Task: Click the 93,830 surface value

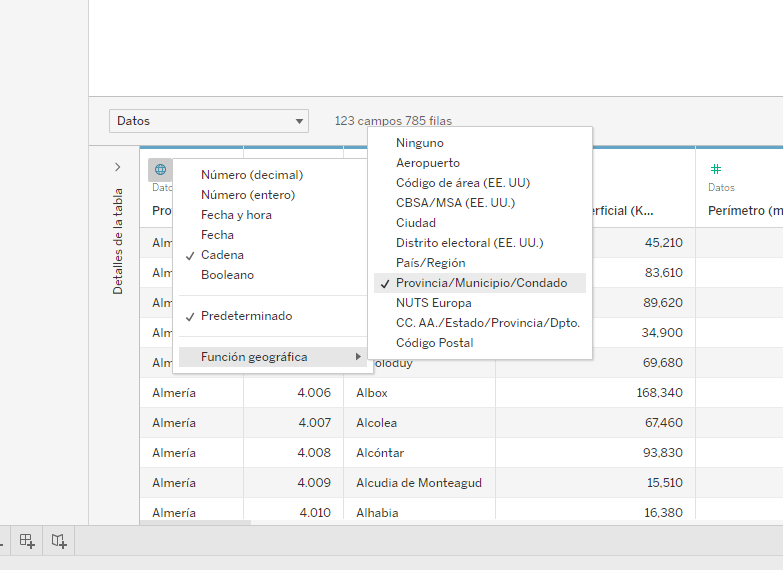Action: pos(663,453)
